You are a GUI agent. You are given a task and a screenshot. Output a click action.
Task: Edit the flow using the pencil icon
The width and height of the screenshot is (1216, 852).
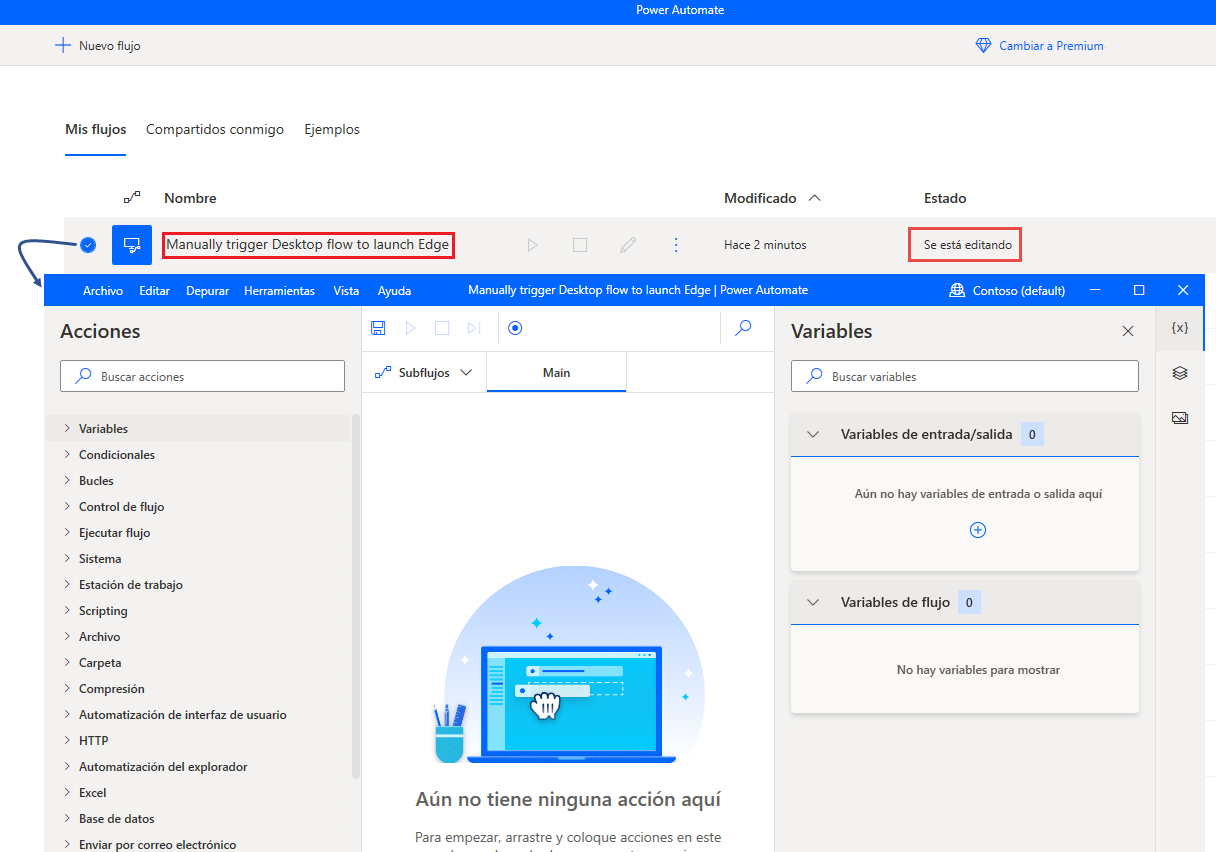[628, 245]
